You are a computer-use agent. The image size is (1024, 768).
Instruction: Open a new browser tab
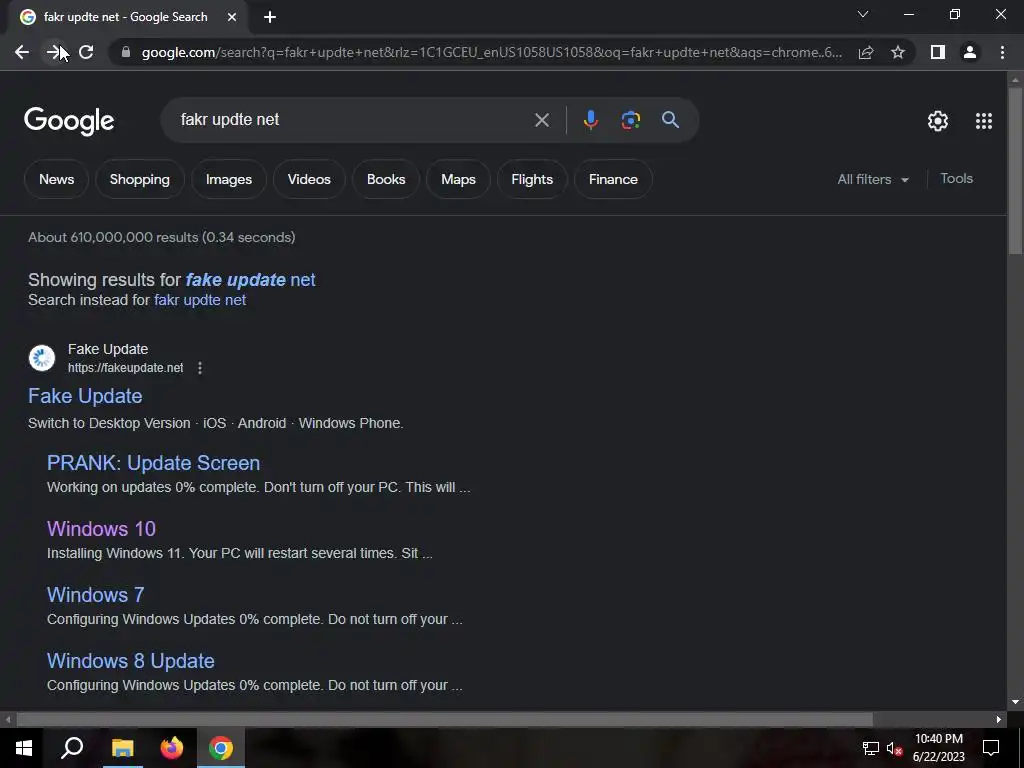270,18
